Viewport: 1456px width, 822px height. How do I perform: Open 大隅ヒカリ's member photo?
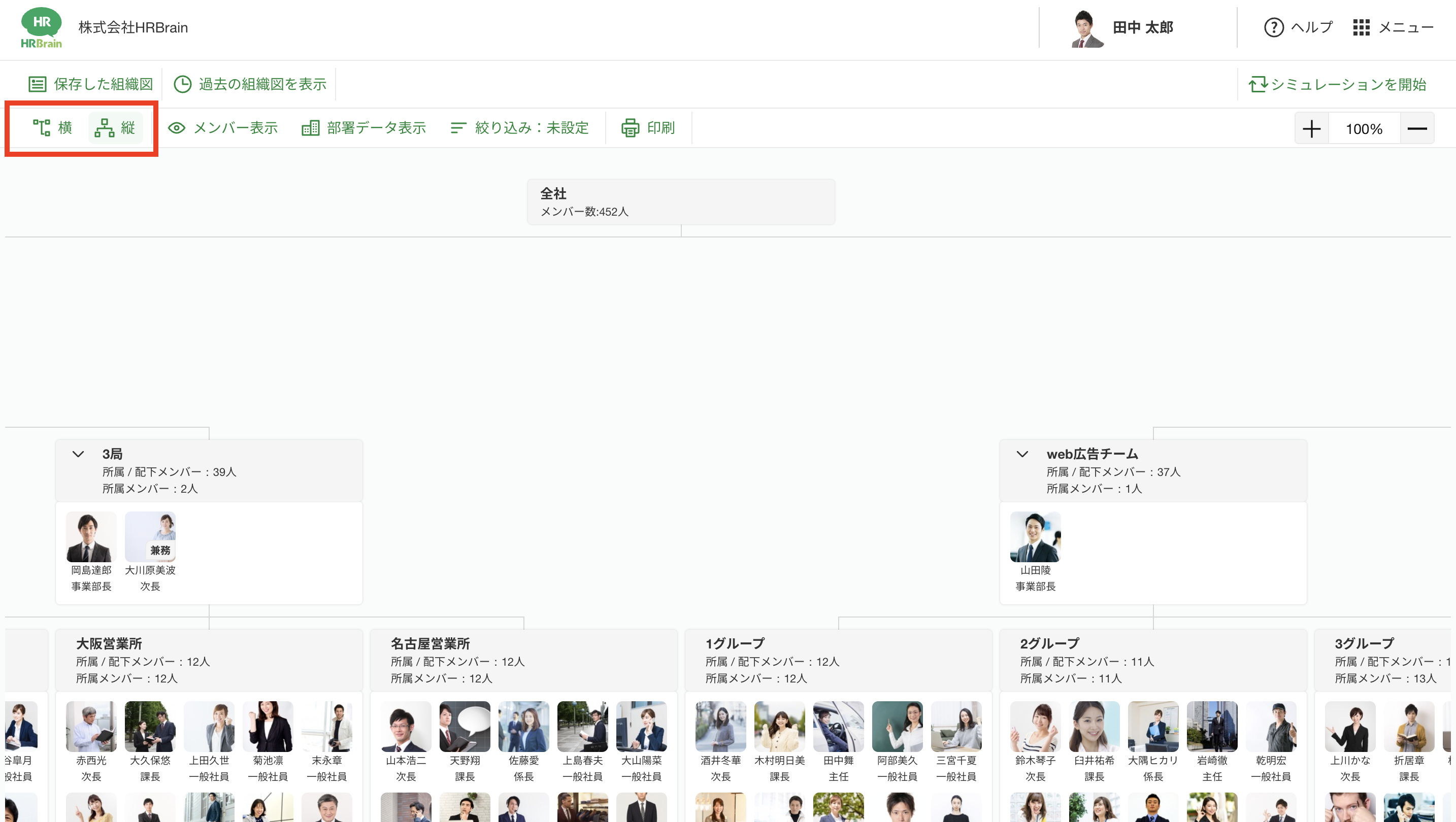click(x=1153, y=727)
